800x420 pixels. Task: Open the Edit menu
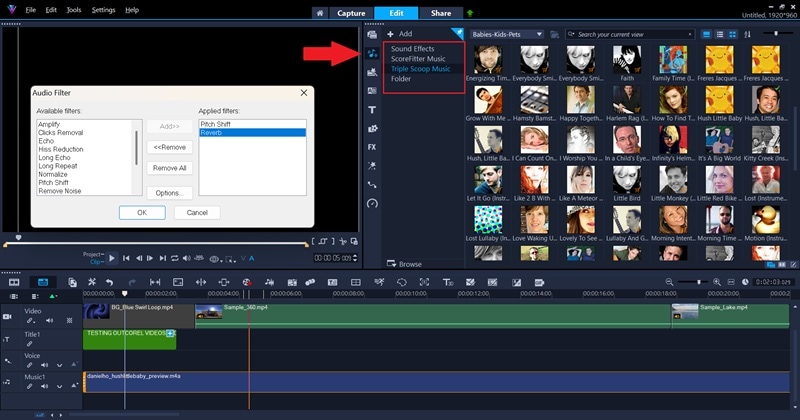pyautogui.click(x=51, y=10)
